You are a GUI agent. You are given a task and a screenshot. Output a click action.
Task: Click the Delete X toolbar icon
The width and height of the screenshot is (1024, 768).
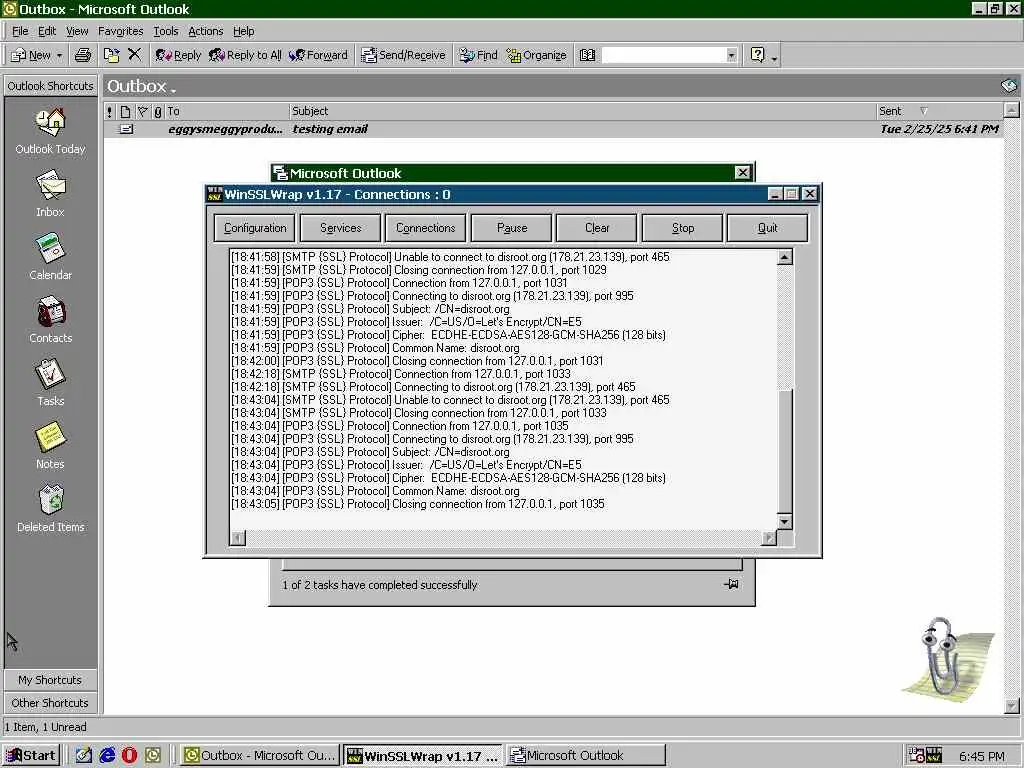point(135,55)
